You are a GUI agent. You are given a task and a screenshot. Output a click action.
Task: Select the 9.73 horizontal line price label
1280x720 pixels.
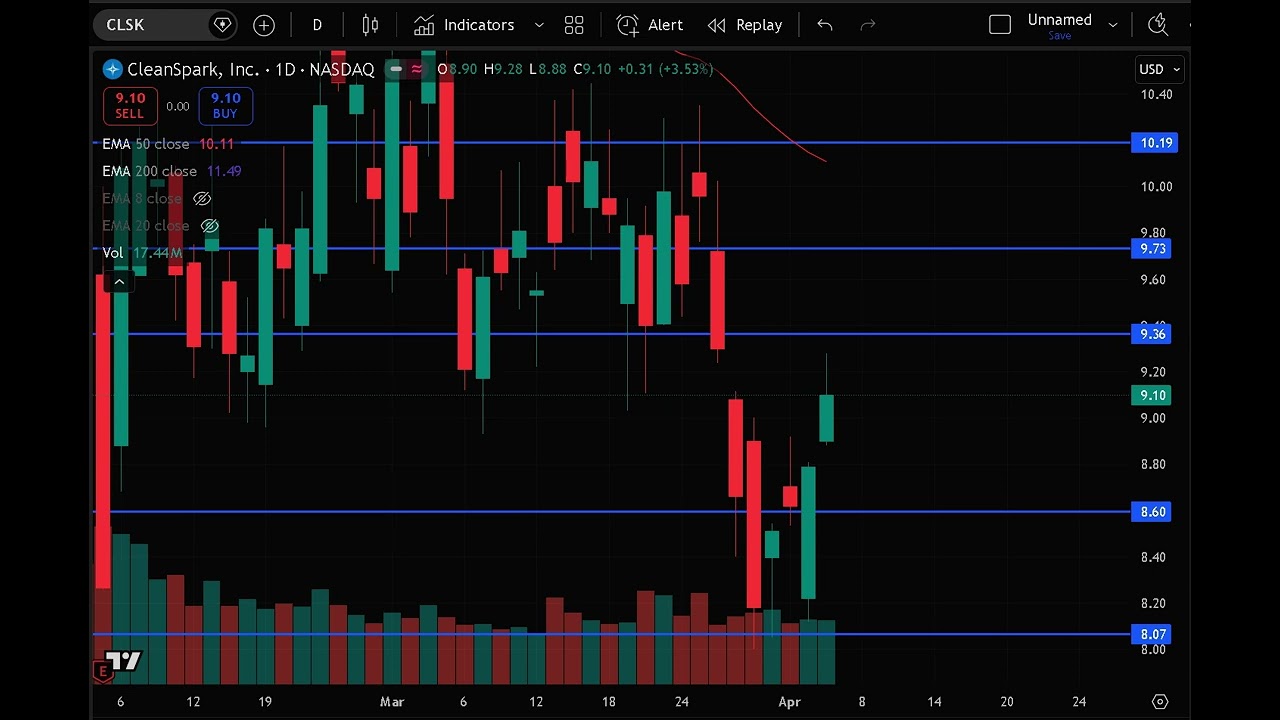1152,249
